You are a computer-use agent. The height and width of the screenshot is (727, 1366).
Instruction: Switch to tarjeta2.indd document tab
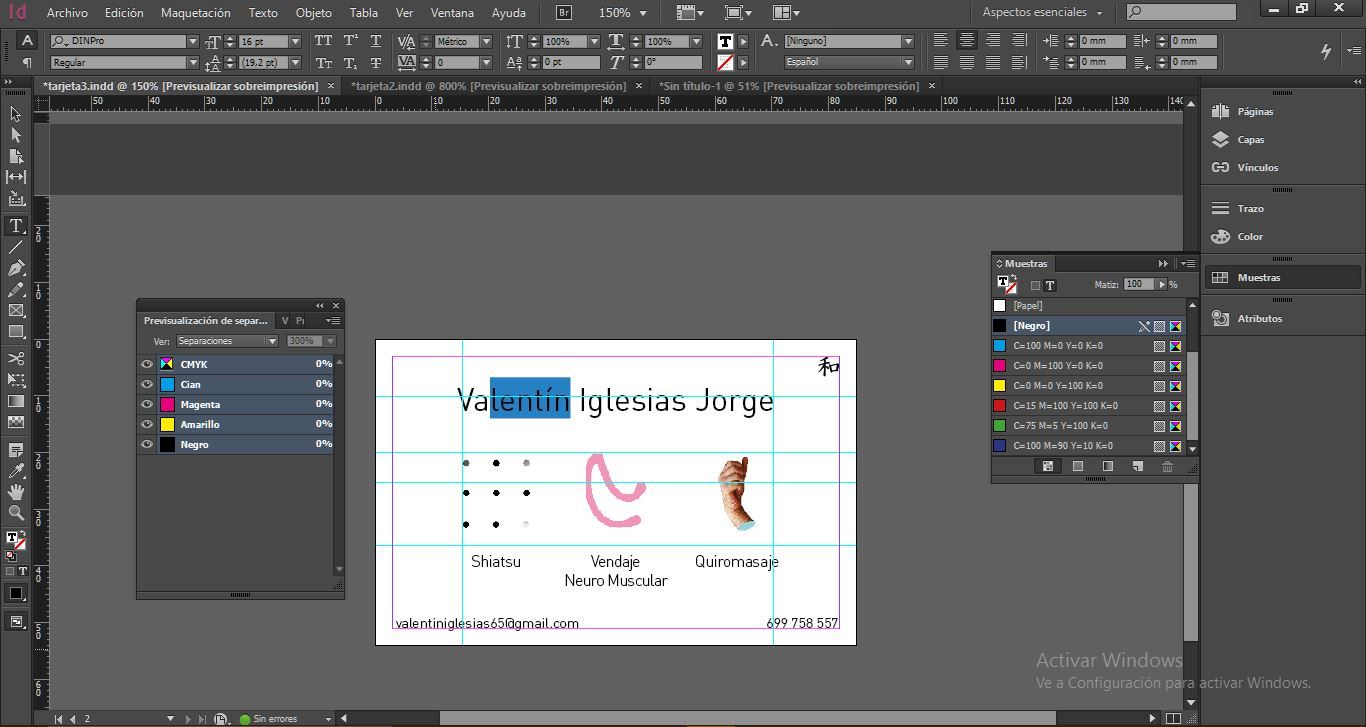tap(488, 86)
